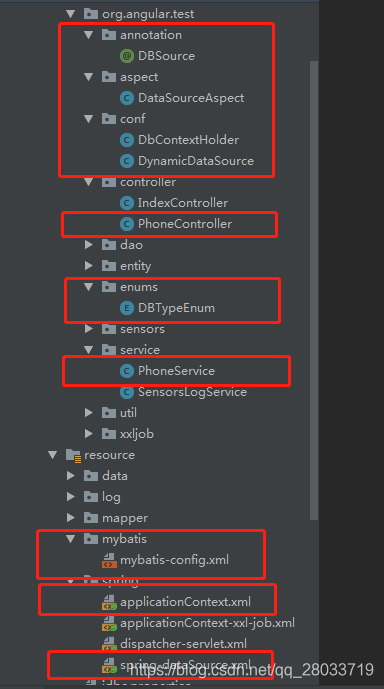Select DbContextHolder in the project tree
Screen dimensions: 384x689
tap(188, 140)
